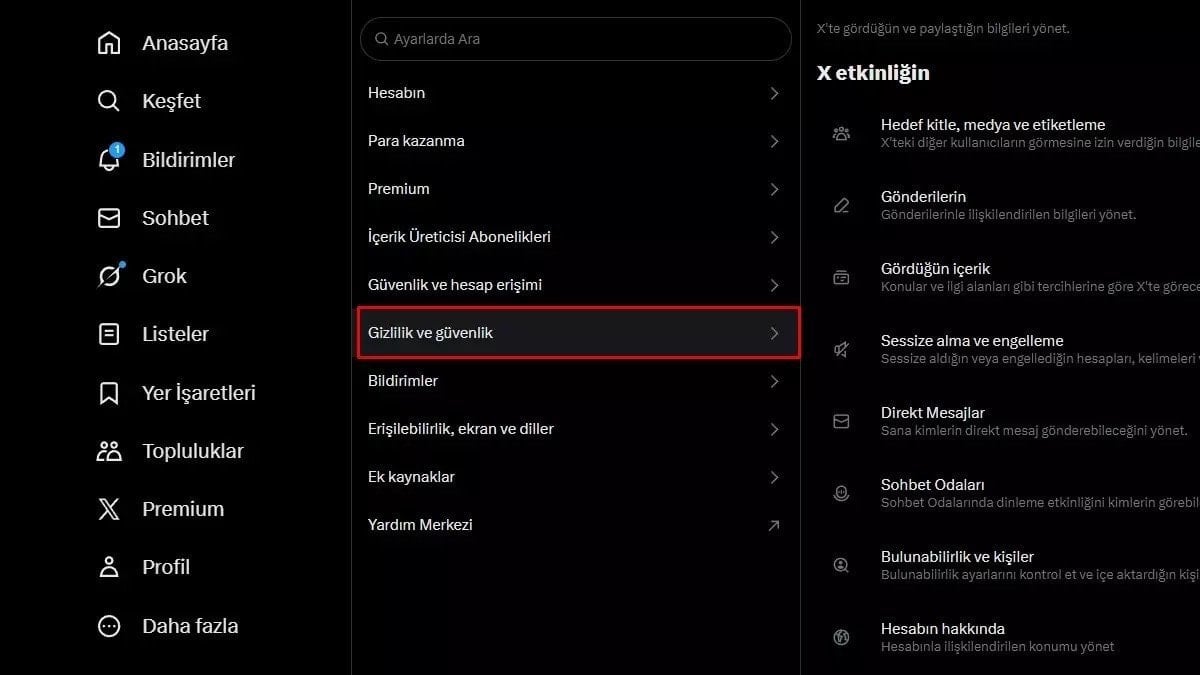The height and width of the screenshot is (675, 1200).
Task: Select Erişilebilirlik, ekran ve diller
Action: (x=461, y=429)
